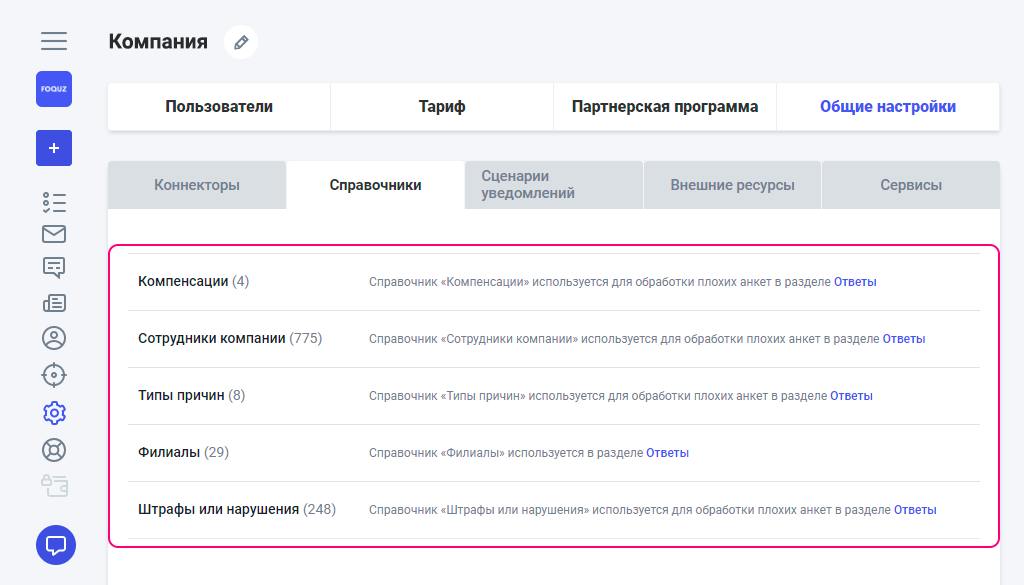Click the pencil edit icon beside Компания
The width and height of the screenshot is (1024, 585).
(x=241, y=42)
